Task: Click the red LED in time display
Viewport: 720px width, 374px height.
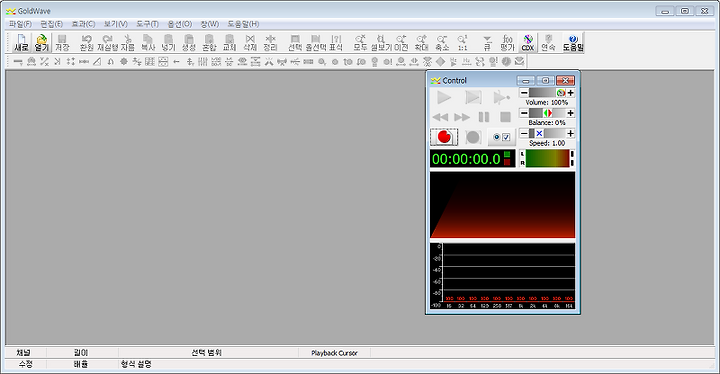Action: (x=507, y=162)
